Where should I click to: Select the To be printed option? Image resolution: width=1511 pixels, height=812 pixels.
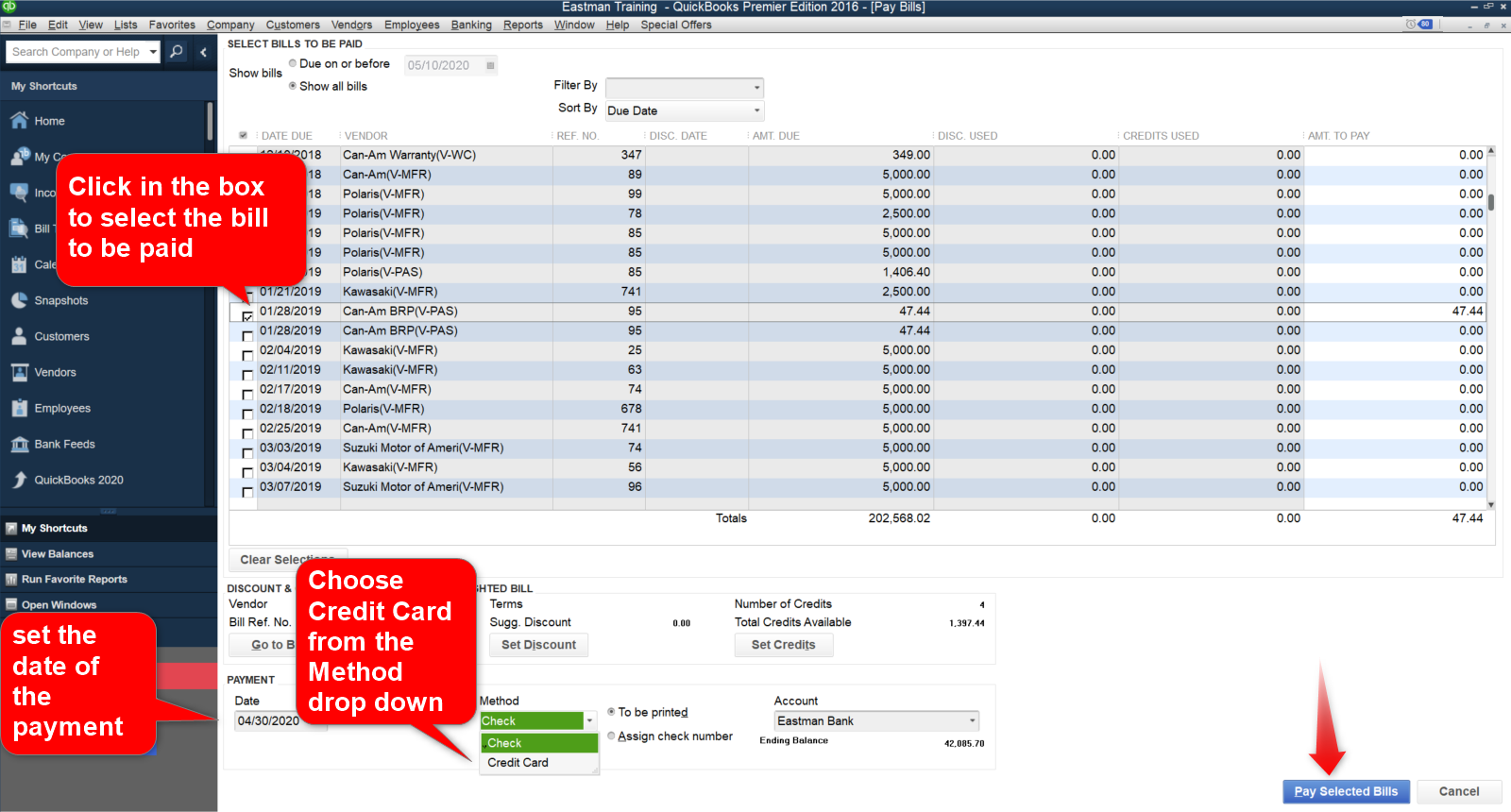coord(611,712)
